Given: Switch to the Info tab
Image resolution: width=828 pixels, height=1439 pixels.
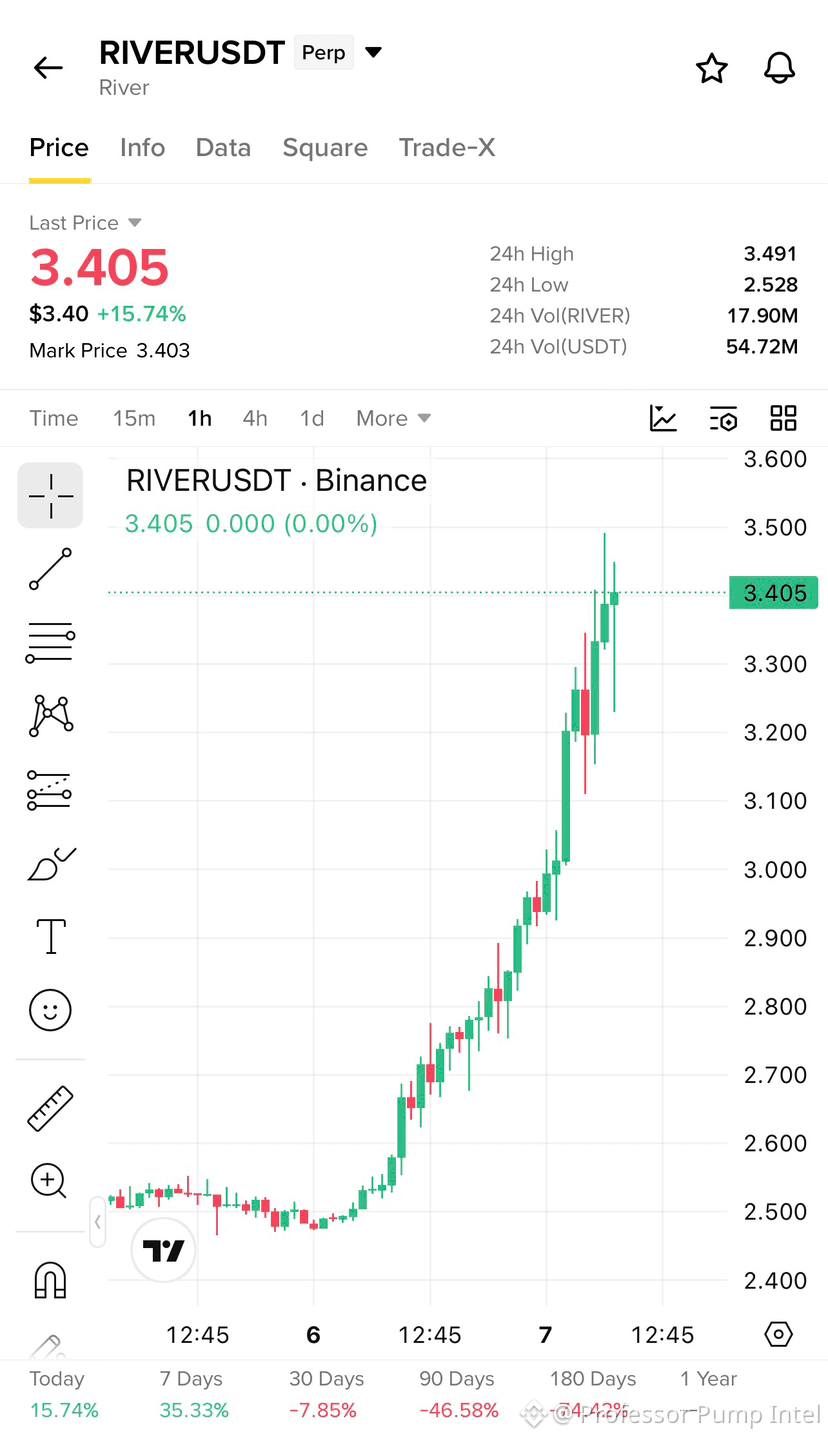Looking at the screenshot, I should (142, 148).
